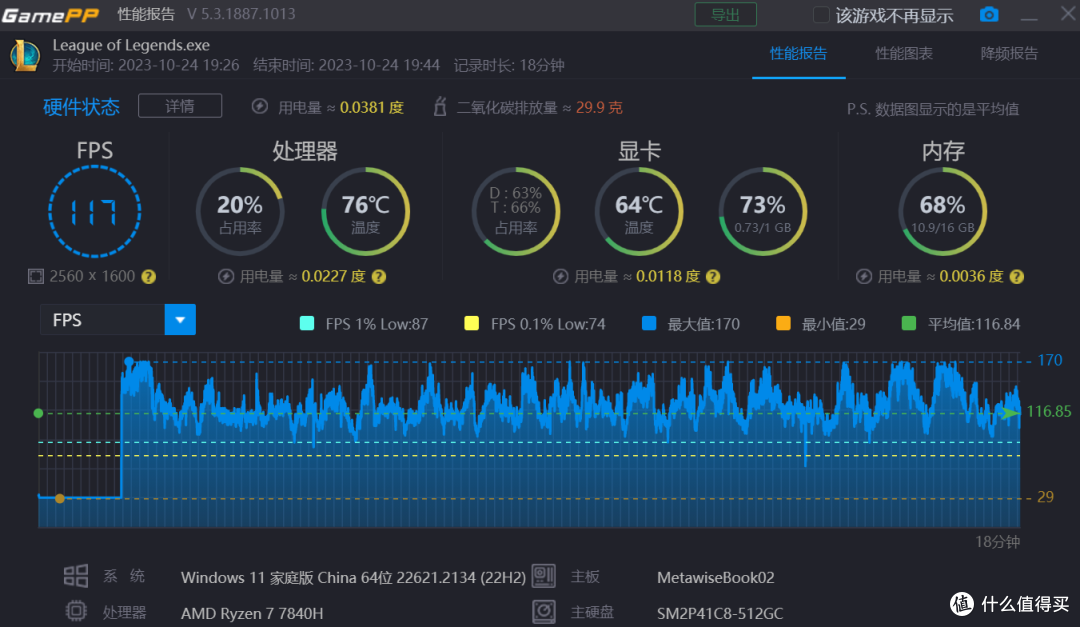Click the Windows 11 家庭版 system text

(353, 577)
